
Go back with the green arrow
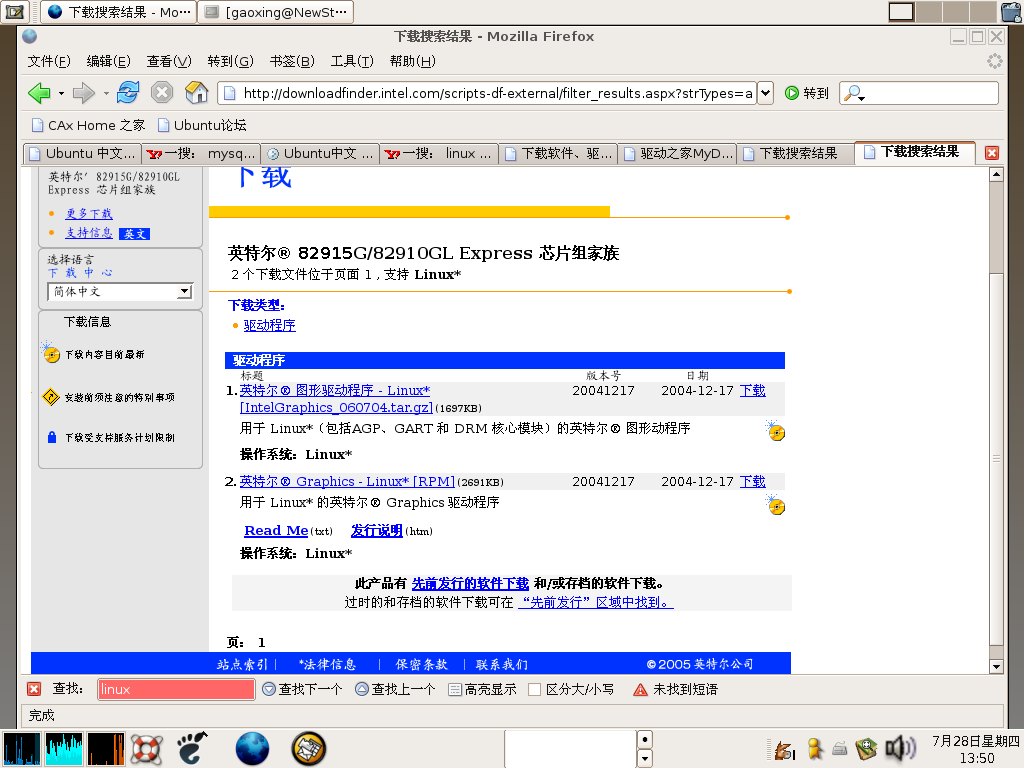click(x=39, y=93)
